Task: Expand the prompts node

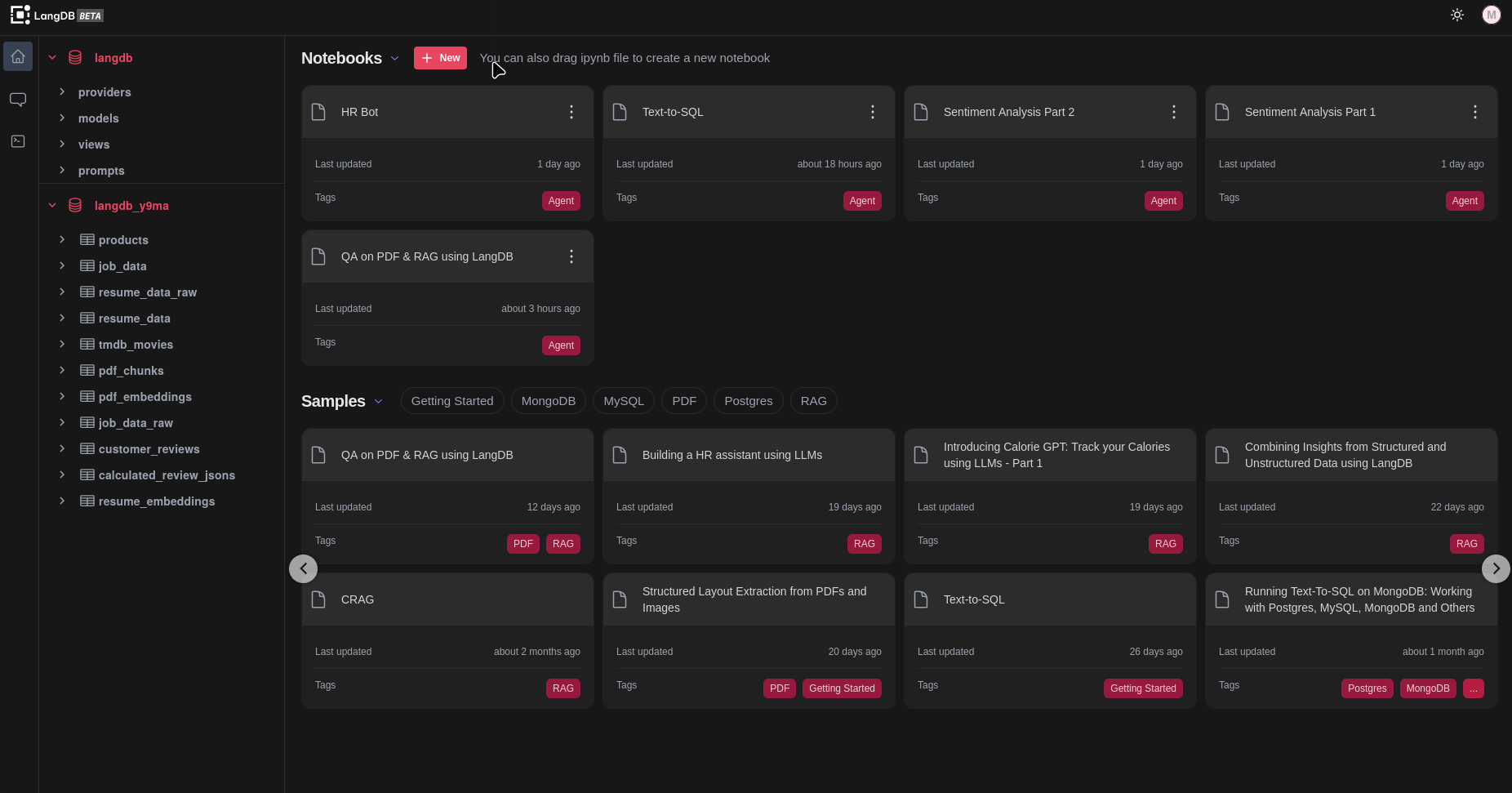Action: coord(62,170)
